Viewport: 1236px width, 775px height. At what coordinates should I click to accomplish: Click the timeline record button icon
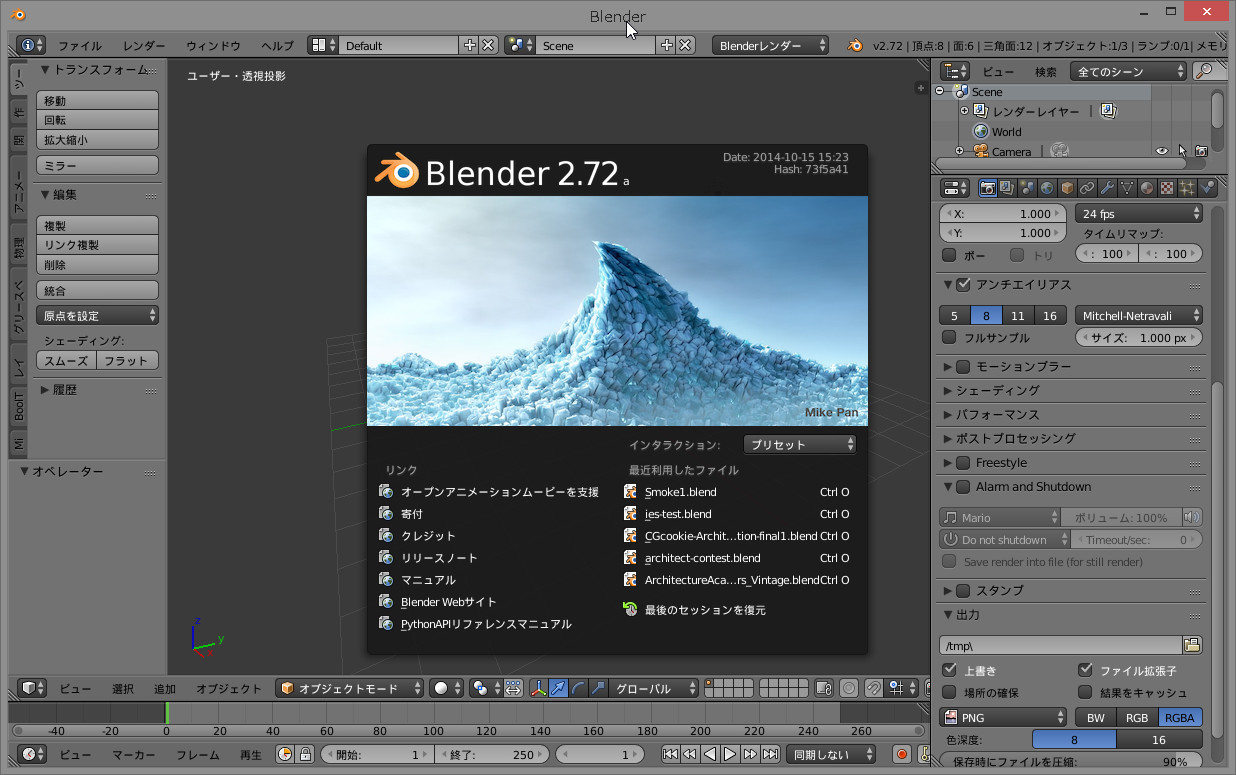(902, 755)
